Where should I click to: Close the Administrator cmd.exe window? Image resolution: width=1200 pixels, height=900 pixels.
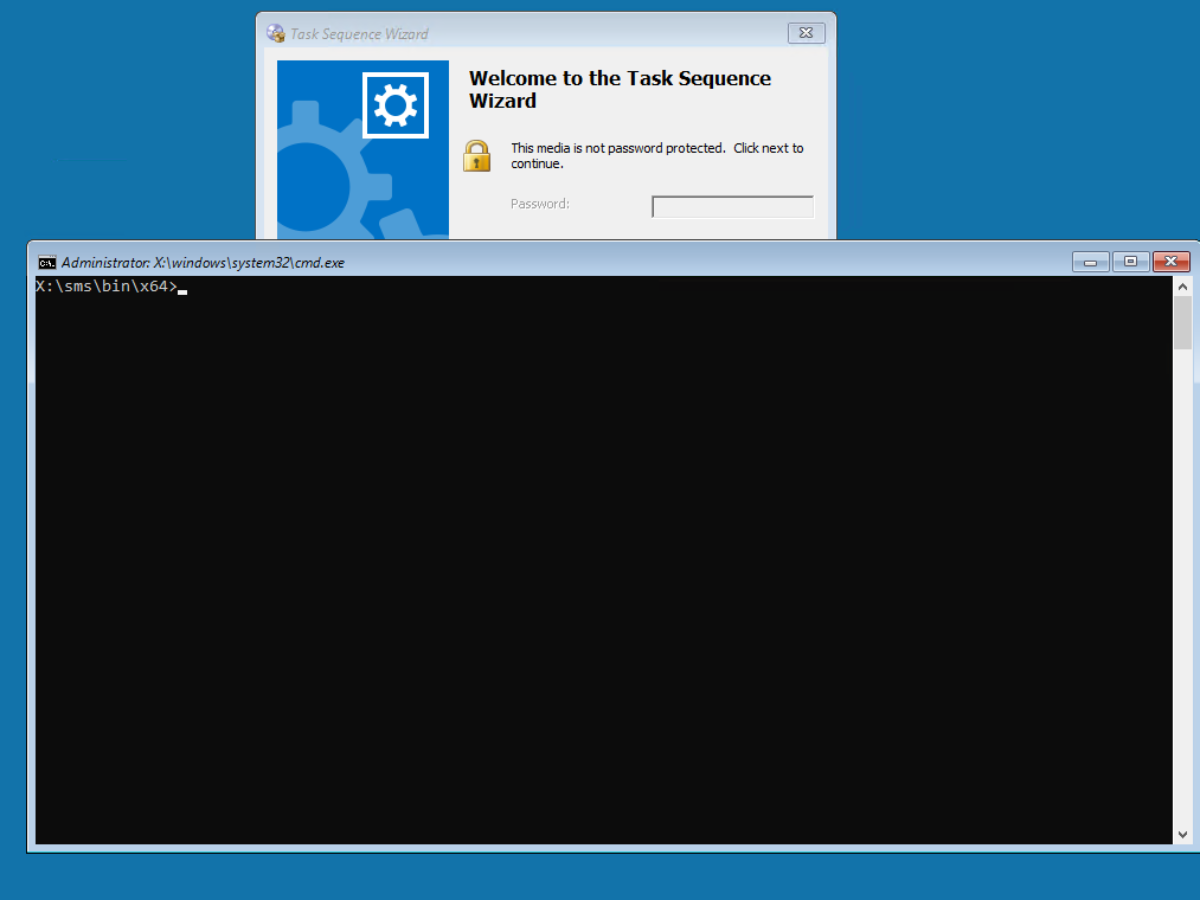[x=1170, y=262]
